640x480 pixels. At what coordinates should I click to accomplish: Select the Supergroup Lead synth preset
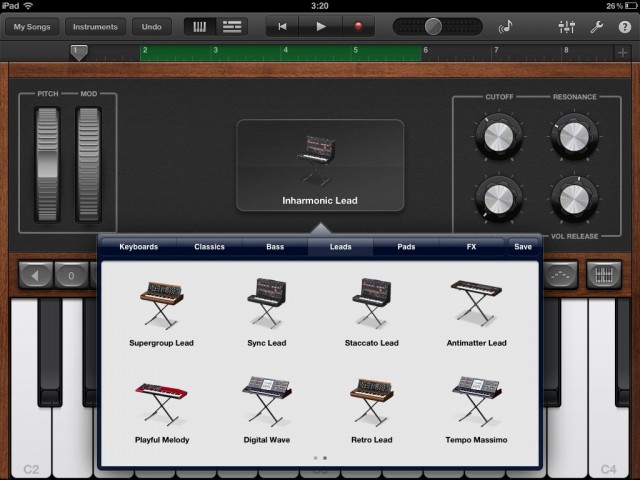tap(161, 303)
